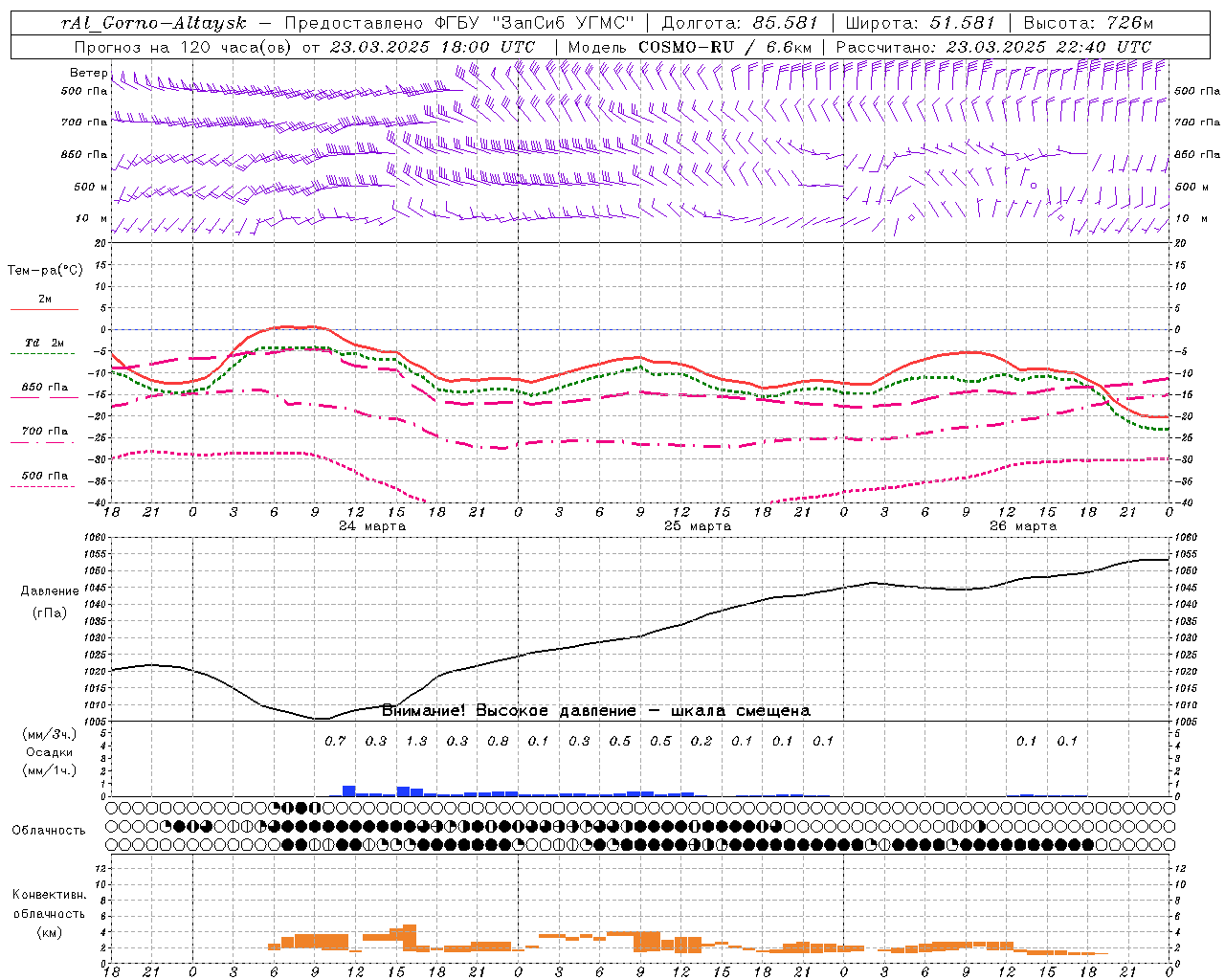Click the Td 2м dew point legend label
Image resolution: width=1225 pixels, height=980 pixels.
point(45,343)
